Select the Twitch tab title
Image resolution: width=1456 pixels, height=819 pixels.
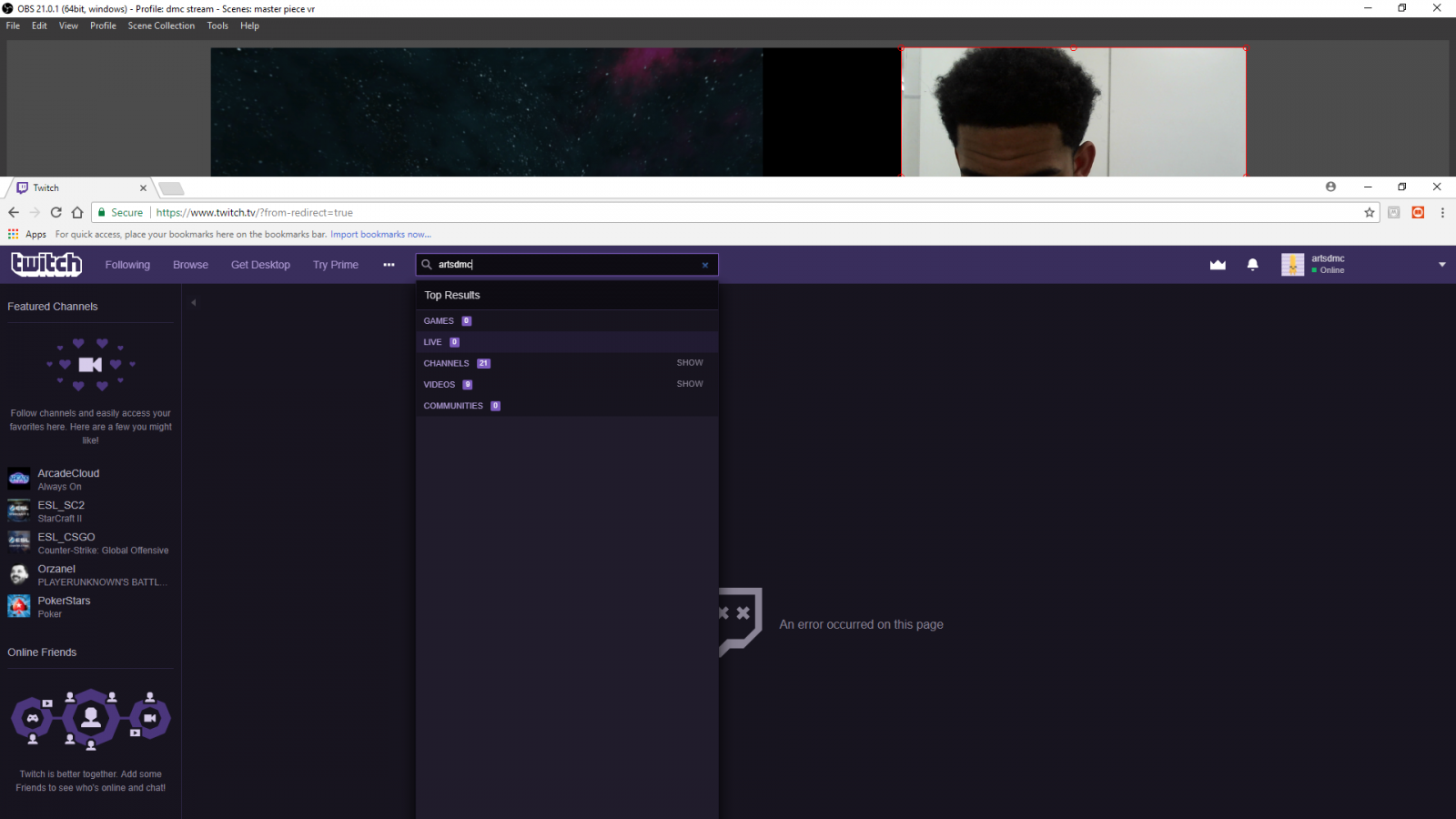point(45,188)
